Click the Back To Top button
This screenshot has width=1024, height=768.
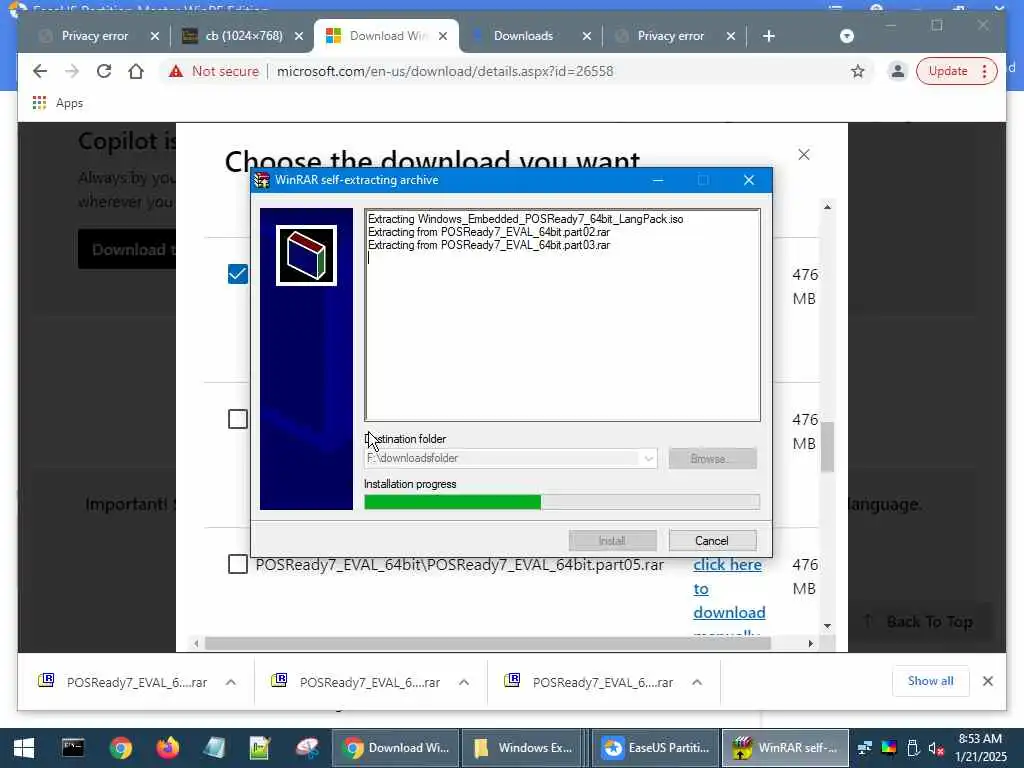[921, 622]
